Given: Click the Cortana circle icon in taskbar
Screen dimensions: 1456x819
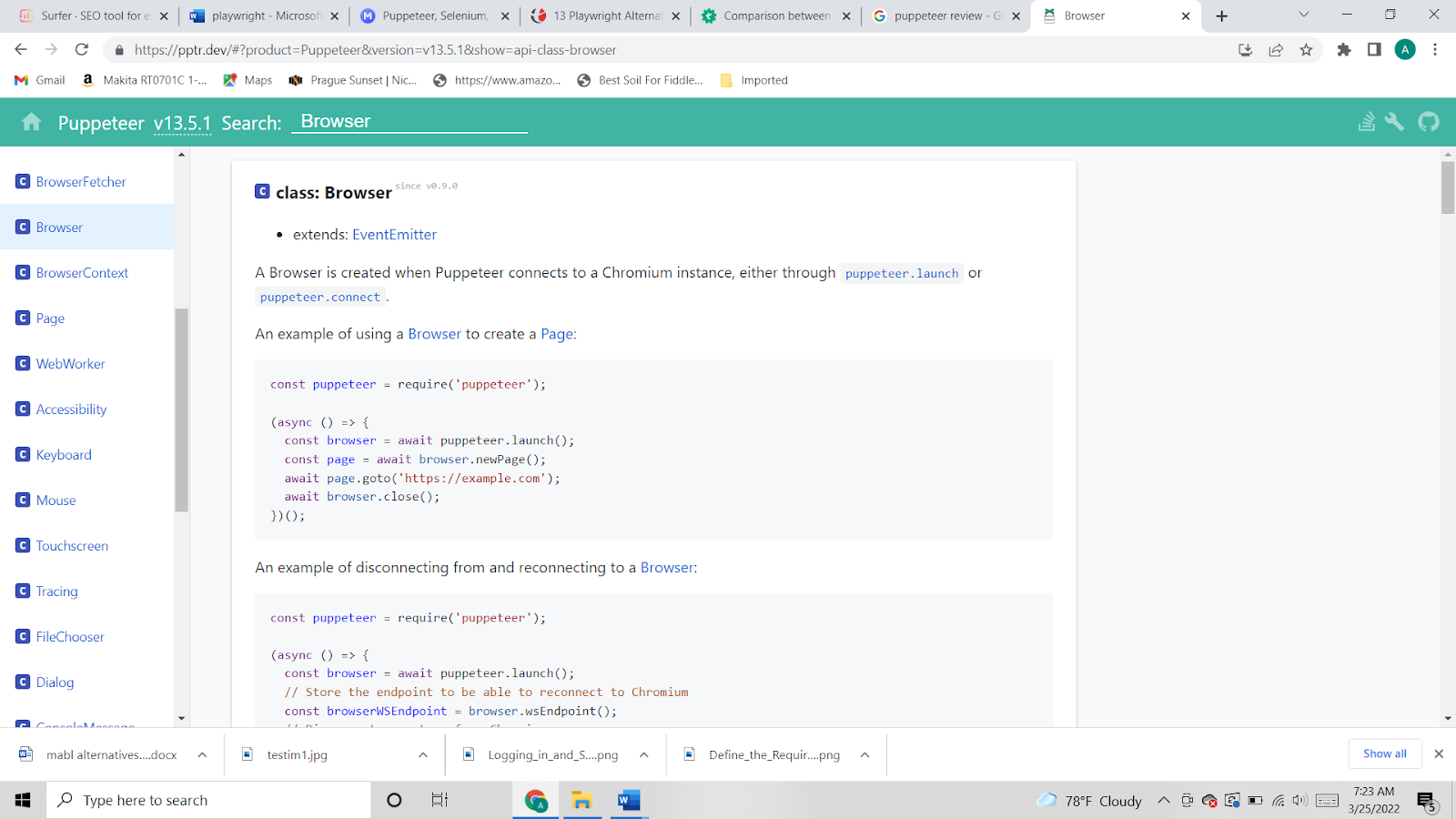Looking at the screenshot, I should click(394, 800).
